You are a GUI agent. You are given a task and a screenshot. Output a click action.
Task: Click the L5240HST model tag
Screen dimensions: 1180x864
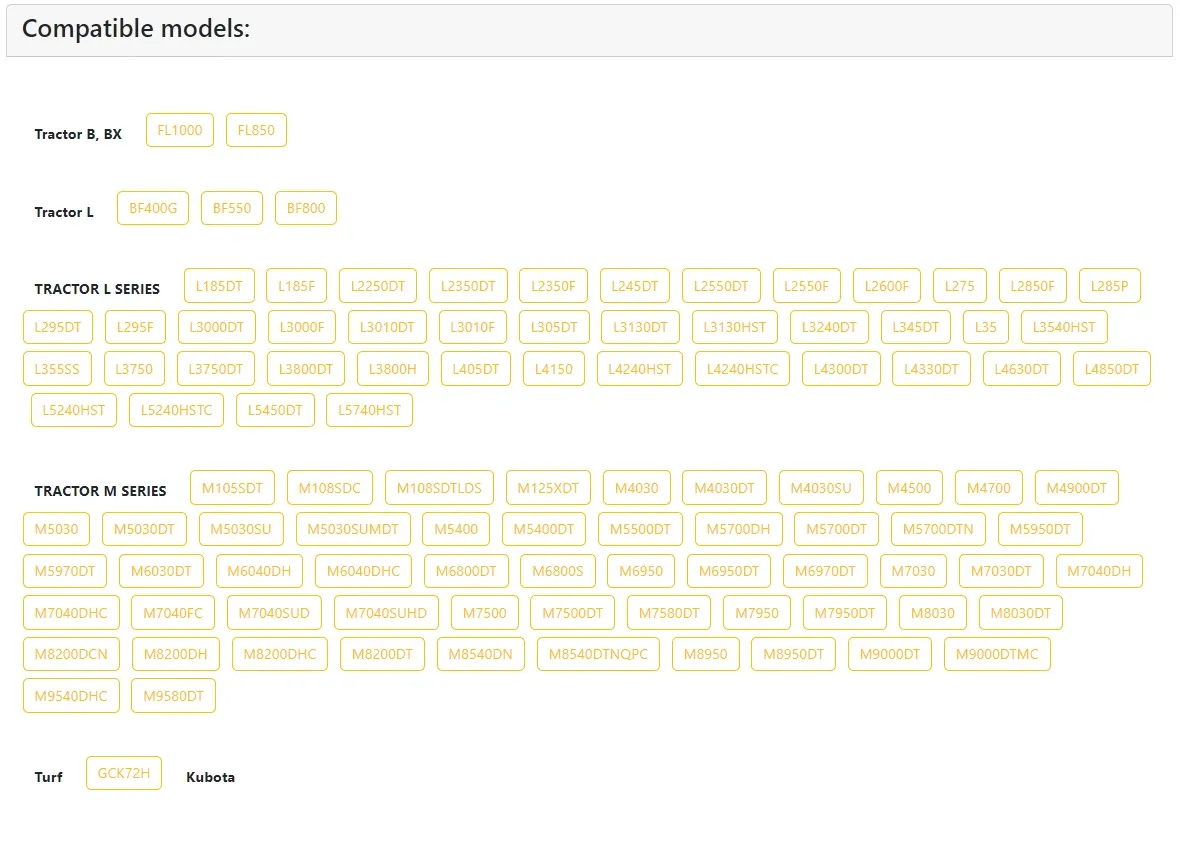74,410
